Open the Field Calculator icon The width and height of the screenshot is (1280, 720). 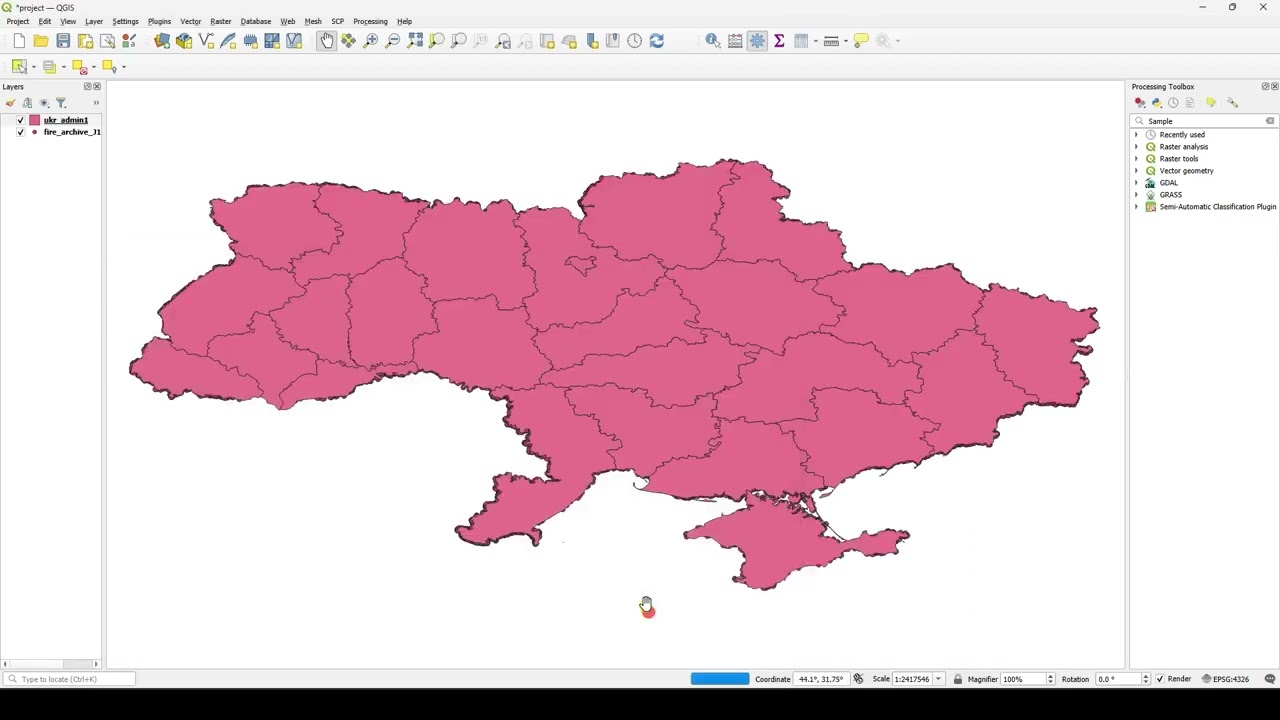(735, 41)
